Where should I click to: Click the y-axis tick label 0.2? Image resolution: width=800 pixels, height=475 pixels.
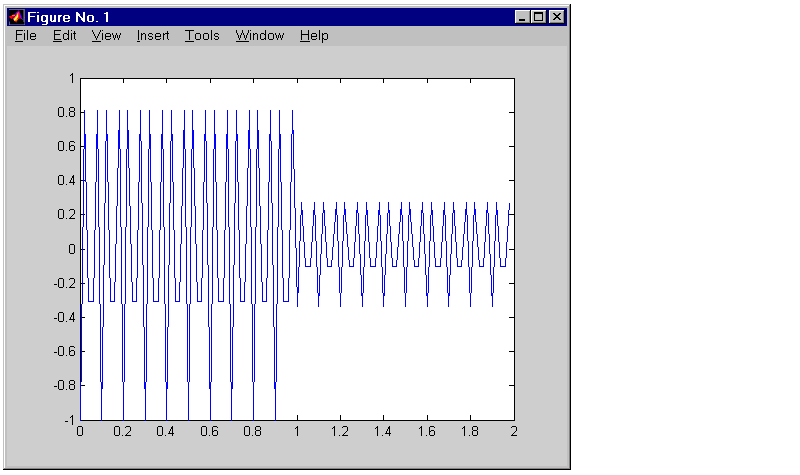pyautogui.click(x=65, y=215)
